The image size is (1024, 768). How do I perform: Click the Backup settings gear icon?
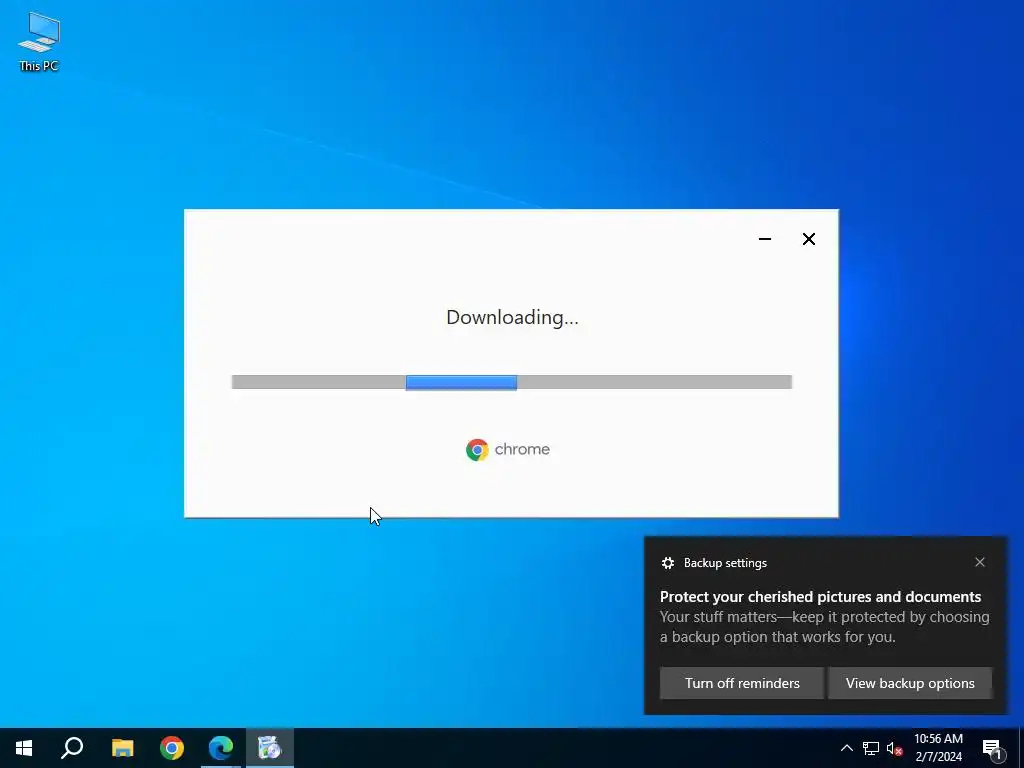667,563
